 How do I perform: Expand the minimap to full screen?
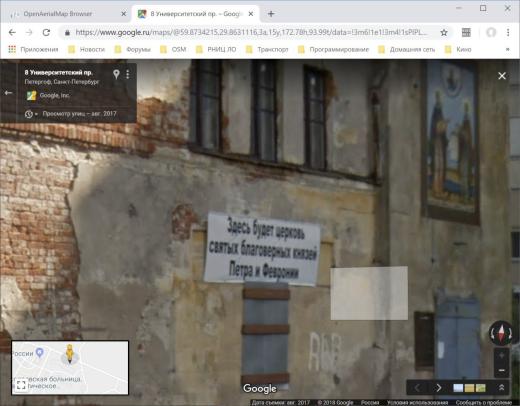point(21,385)
